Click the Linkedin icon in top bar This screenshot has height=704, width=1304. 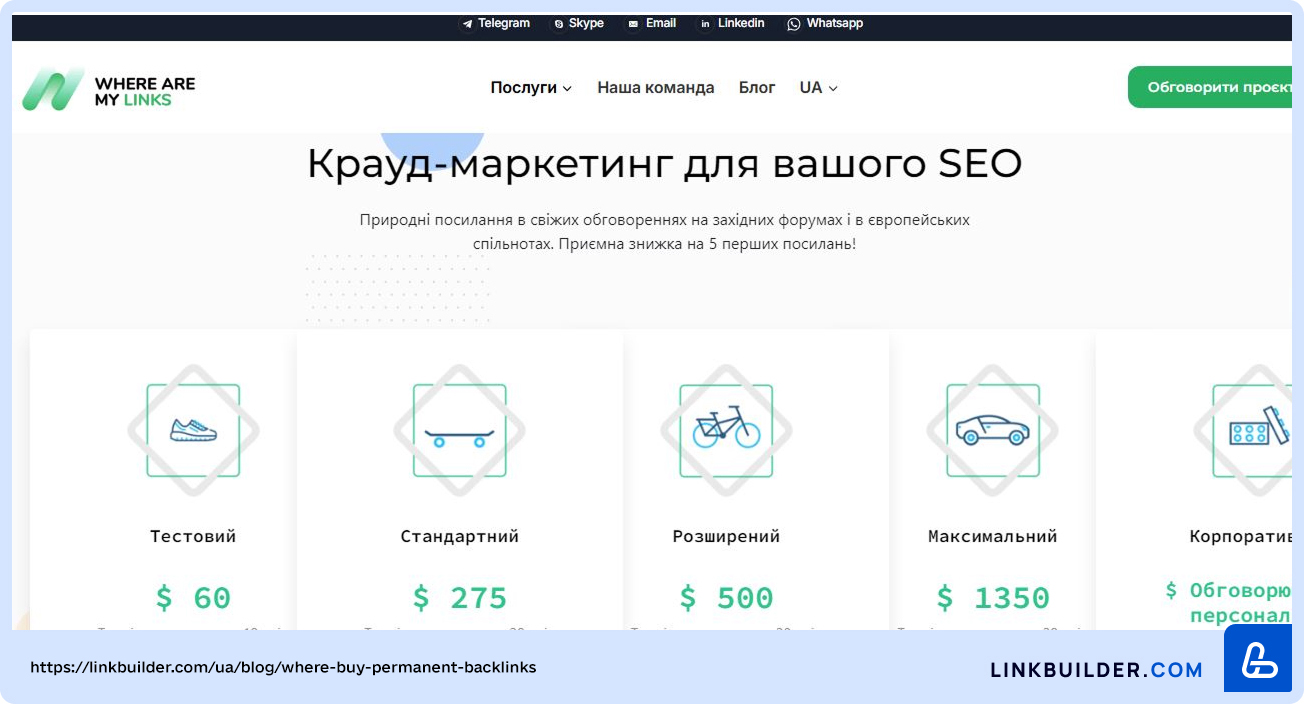click(705, 24)
